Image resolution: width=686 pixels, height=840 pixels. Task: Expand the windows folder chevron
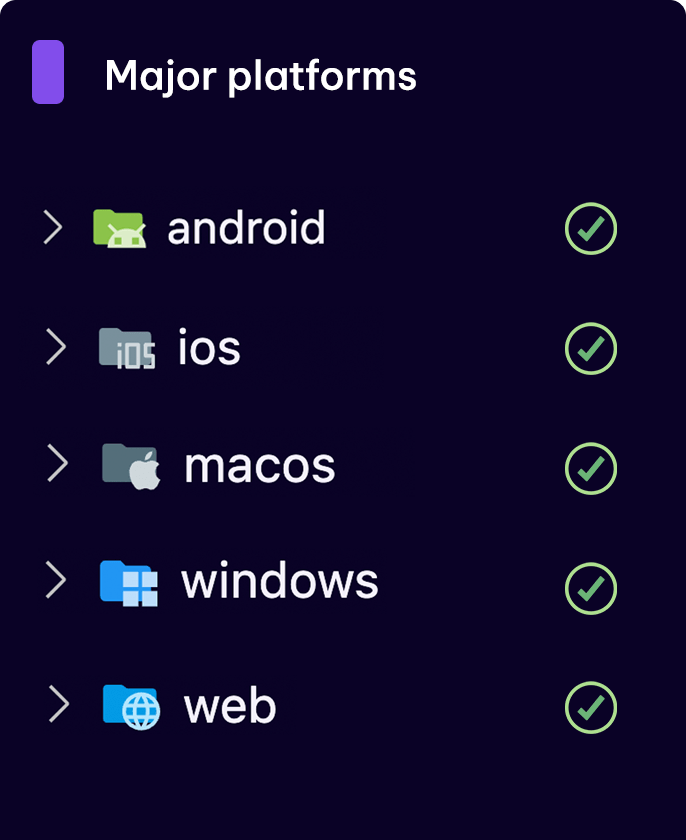pos(56,580)
